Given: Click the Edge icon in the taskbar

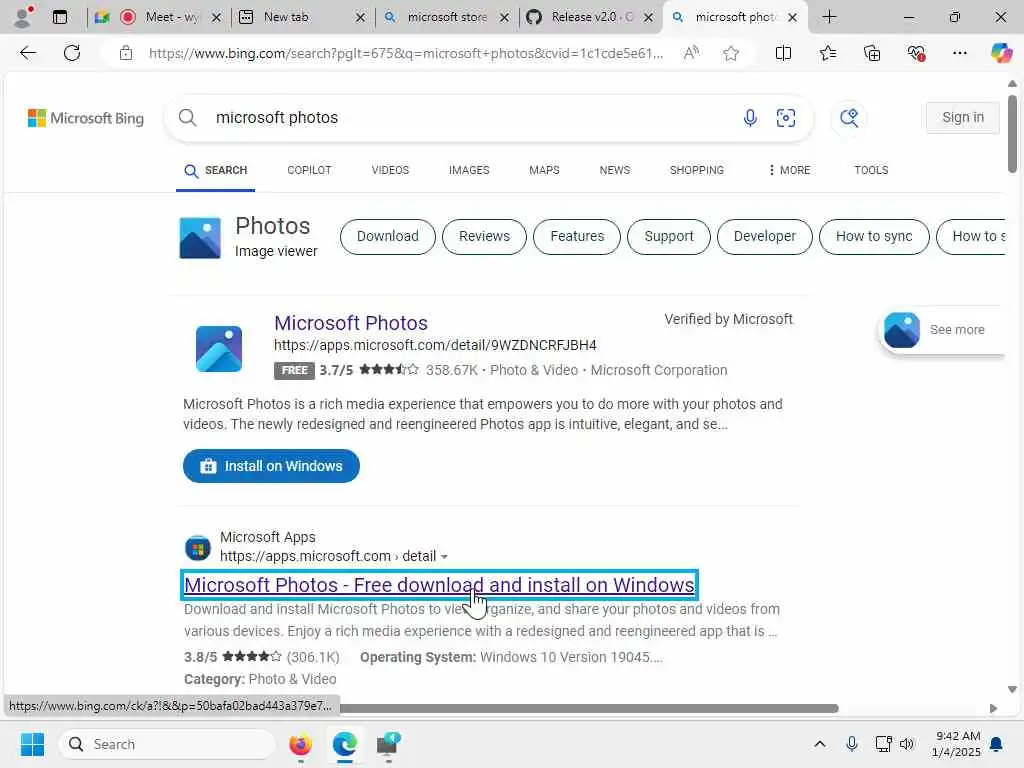Looking at the screenshot, I should tap(344, 744).
